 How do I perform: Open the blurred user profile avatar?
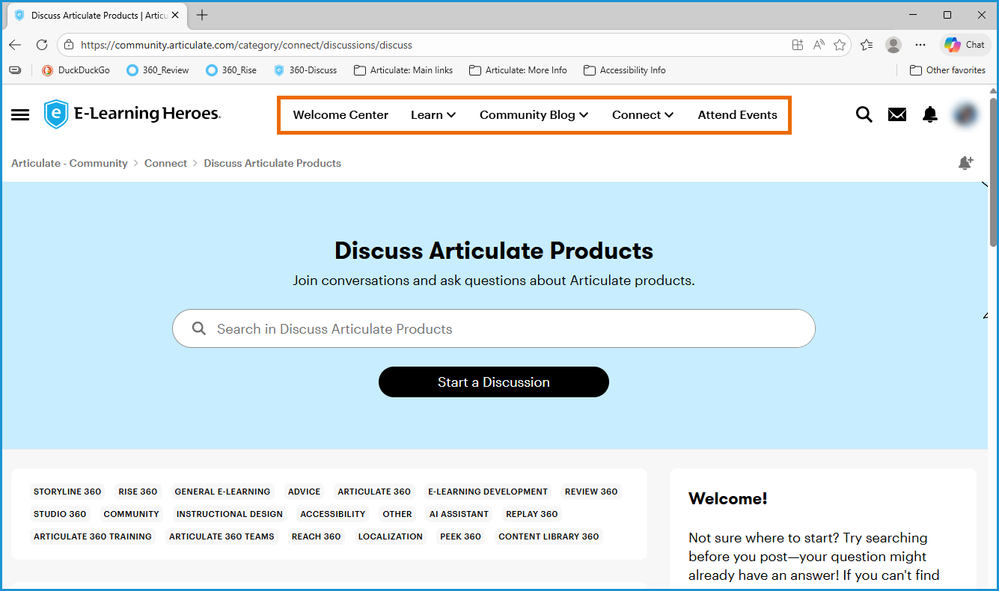coord(966,115)
